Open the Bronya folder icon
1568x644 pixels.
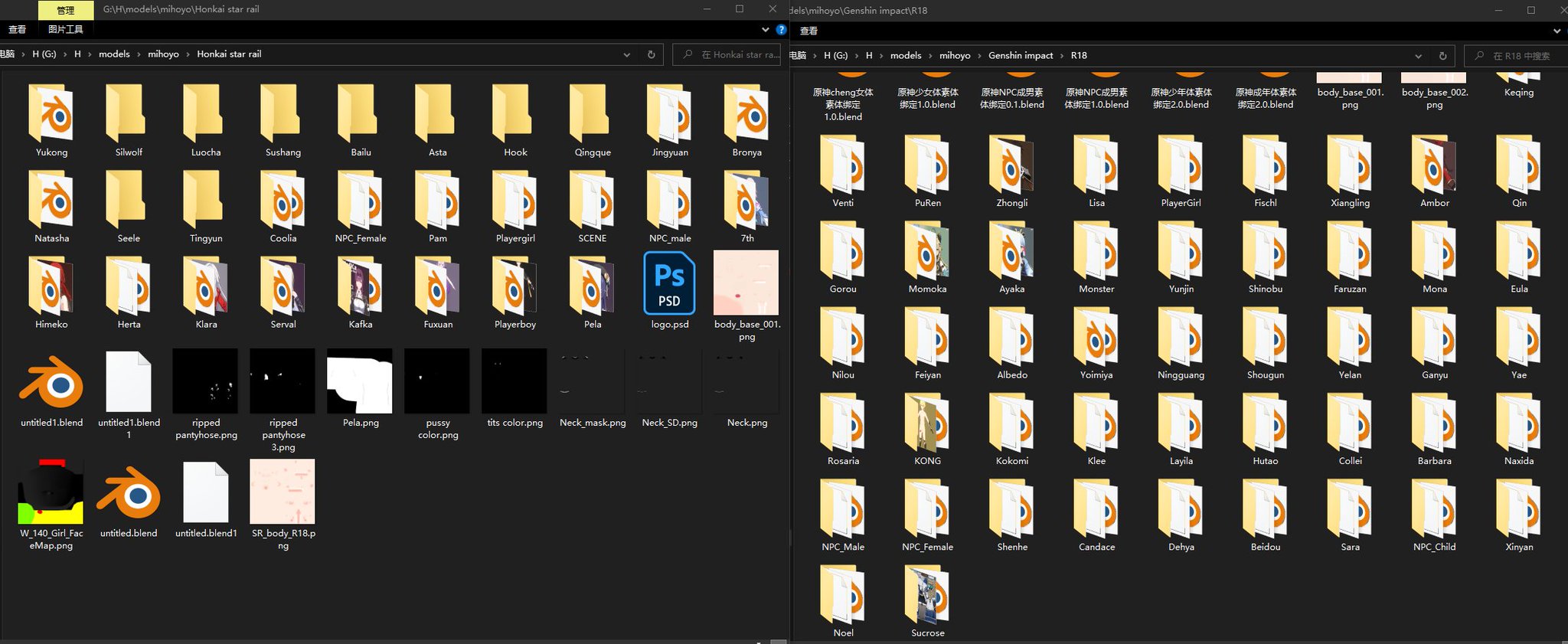pyautogui.click(x=746, y=113)
